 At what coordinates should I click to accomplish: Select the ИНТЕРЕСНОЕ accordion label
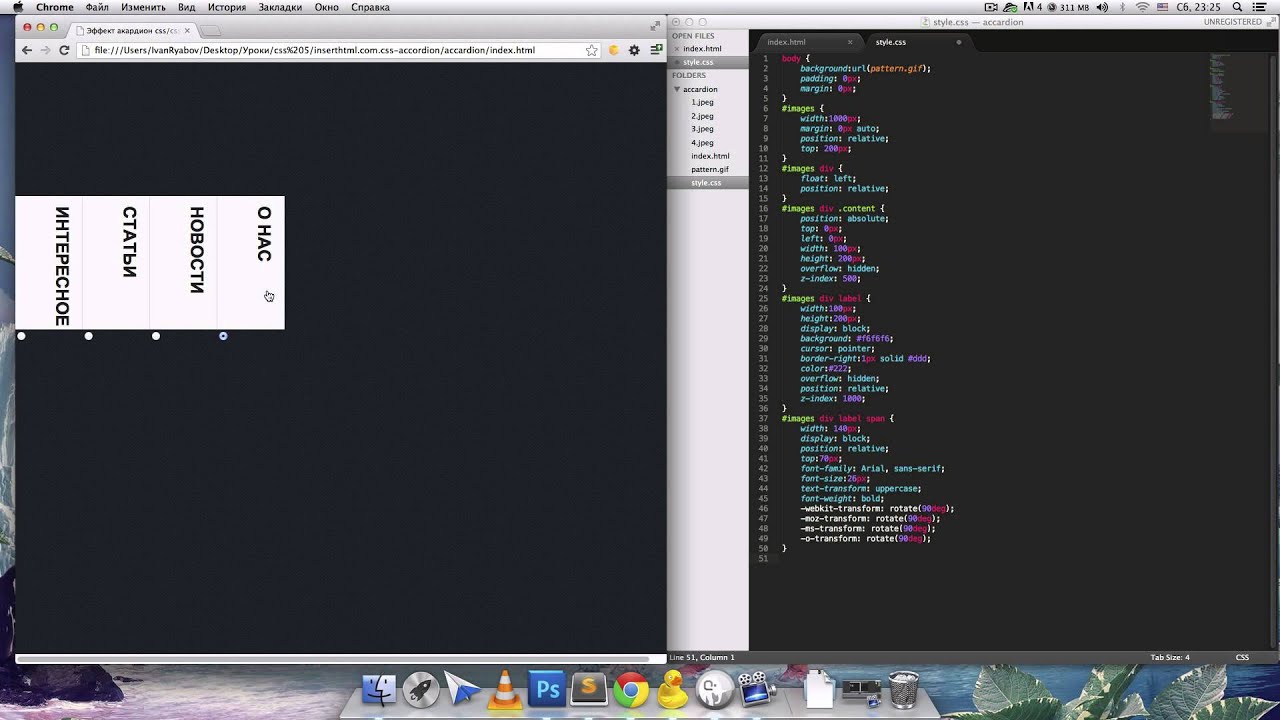[x=48, y=262]
